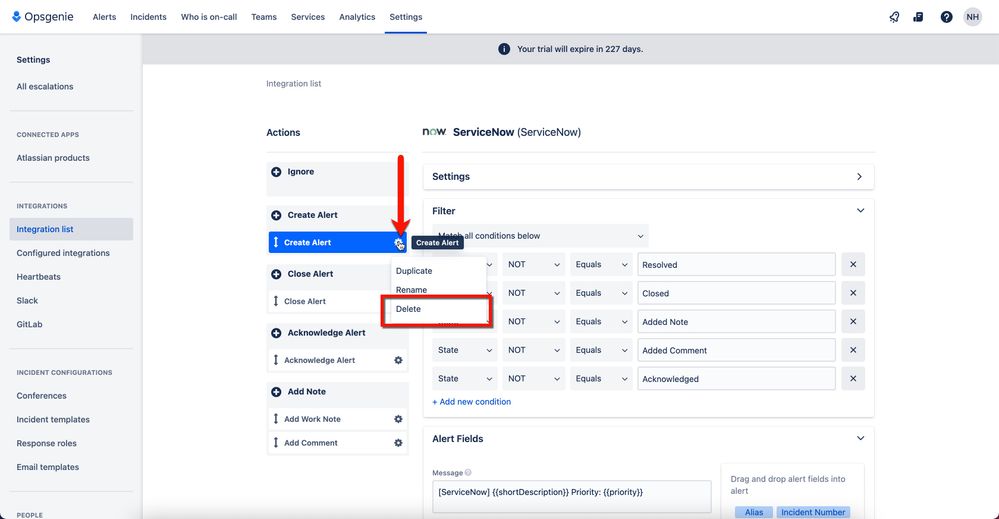Image resolution: width=999 pixels, height=519 pixels.
Task: Click drag handle on Add Work Note
Action: [276, 419]
